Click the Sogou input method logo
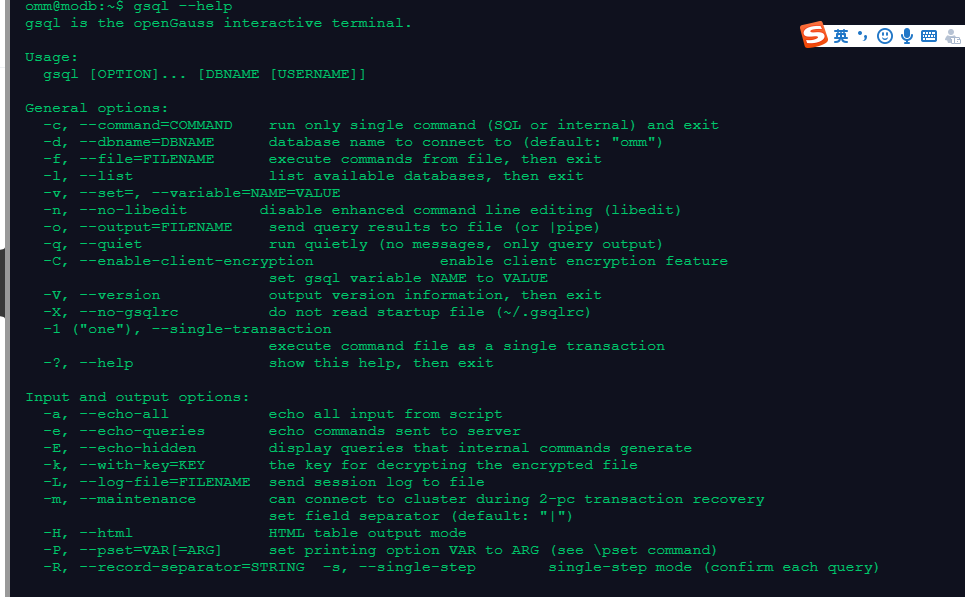This screenshot has height=597, width=965. click(815, 35)
